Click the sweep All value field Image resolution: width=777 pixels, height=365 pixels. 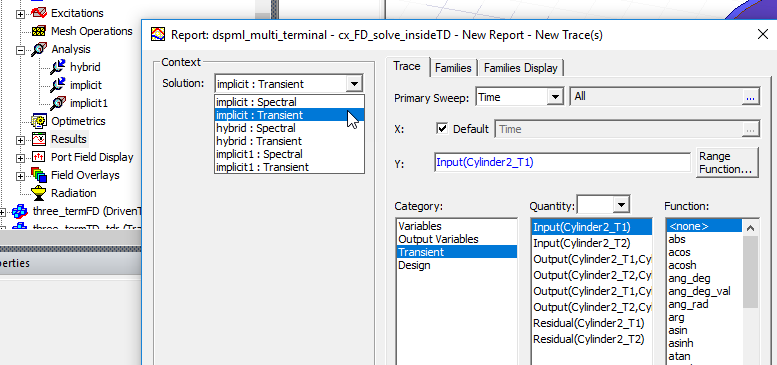[657, 97]
